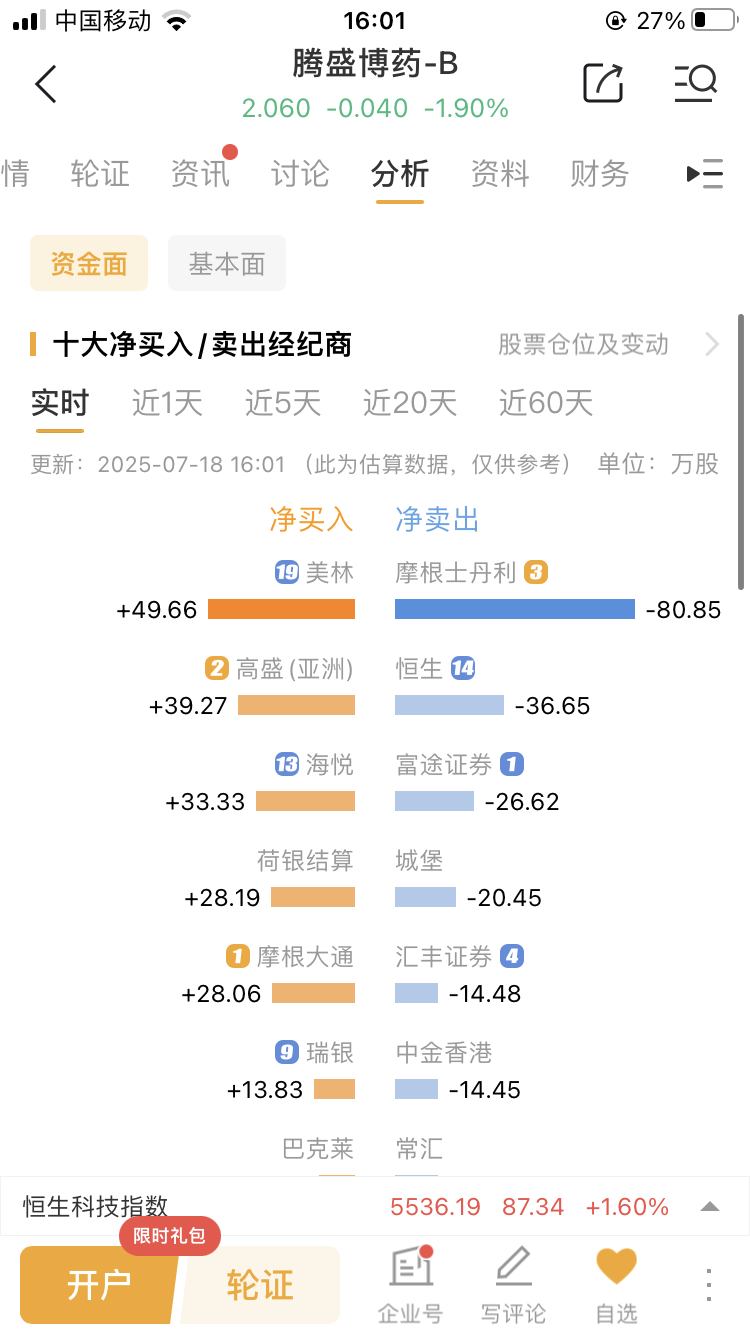Open the search list icon
Image resolution: width=750 pixels, height=1334 pixels.
(x=695, y=83)
